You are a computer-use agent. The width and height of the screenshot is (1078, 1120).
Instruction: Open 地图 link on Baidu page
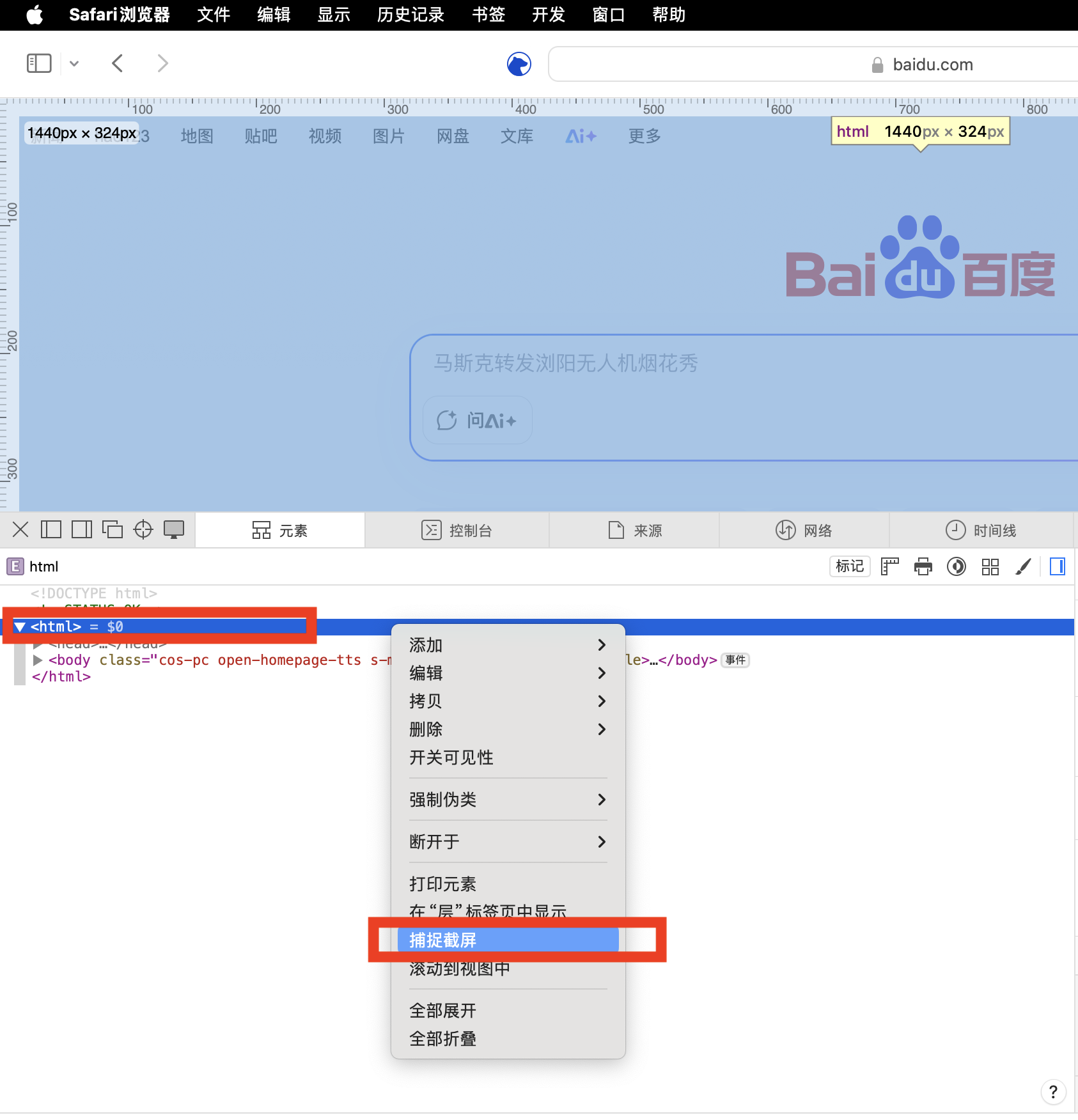197,136
